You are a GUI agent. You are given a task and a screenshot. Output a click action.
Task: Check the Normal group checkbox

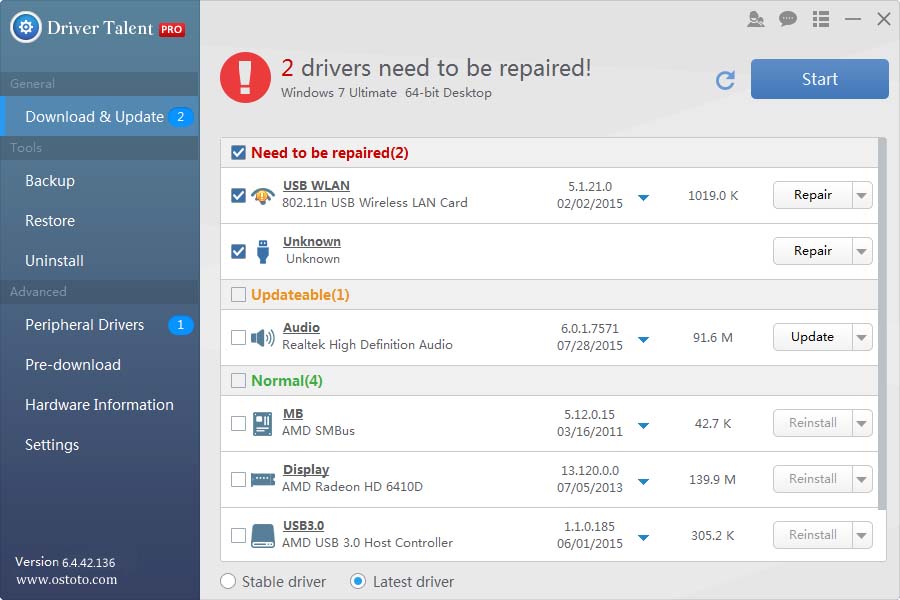238,381
